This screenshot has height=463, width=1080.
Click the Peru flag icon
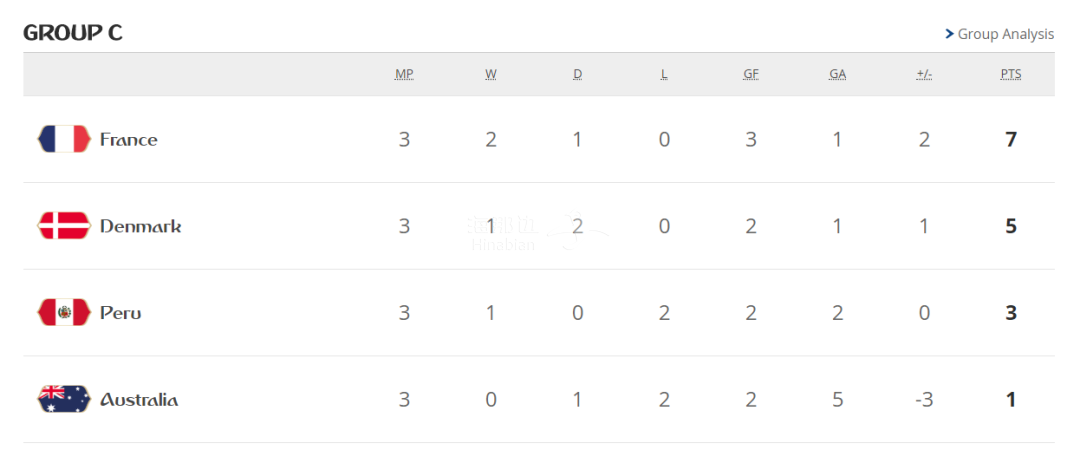point(64,313)
